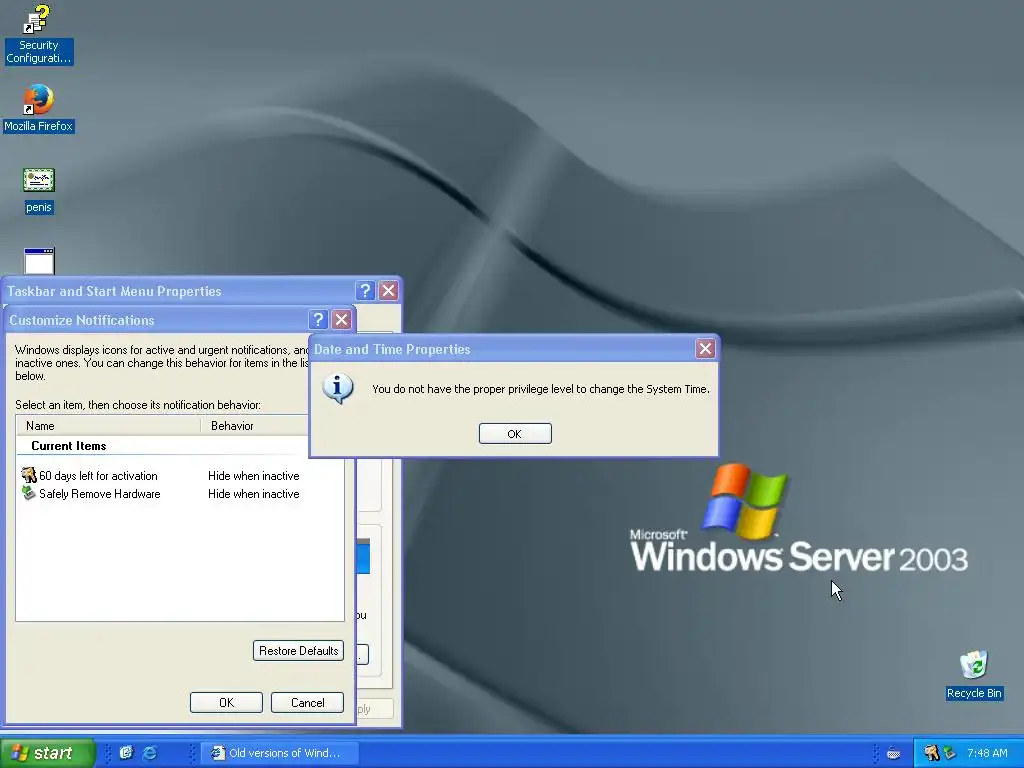This screenshot has width=1024, height=768.
Task: Click OK in Customize Notifications
Action: coord(226,703)
